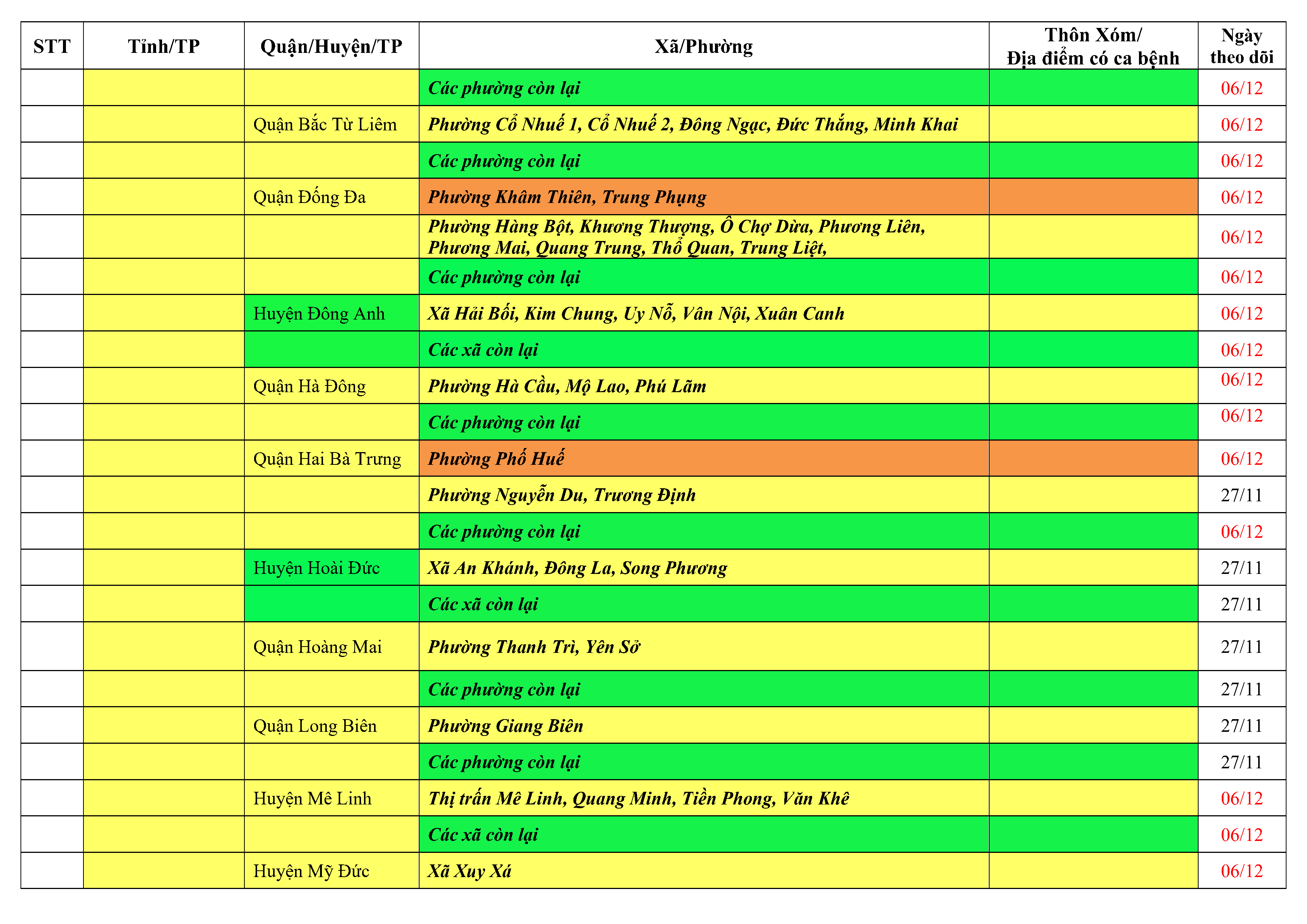Select Phường Nguyễn Du, Trương Định cell

point(562,495)
